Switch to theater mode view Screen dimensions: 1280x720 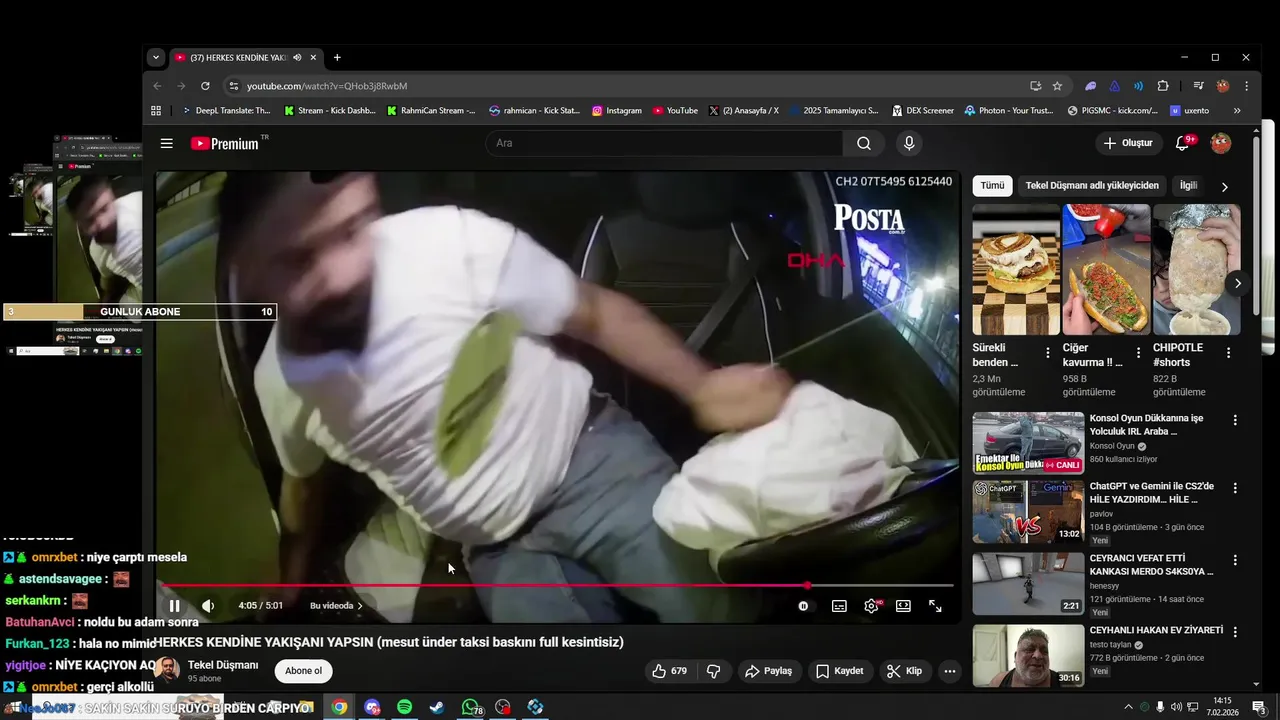click(903, 606)
